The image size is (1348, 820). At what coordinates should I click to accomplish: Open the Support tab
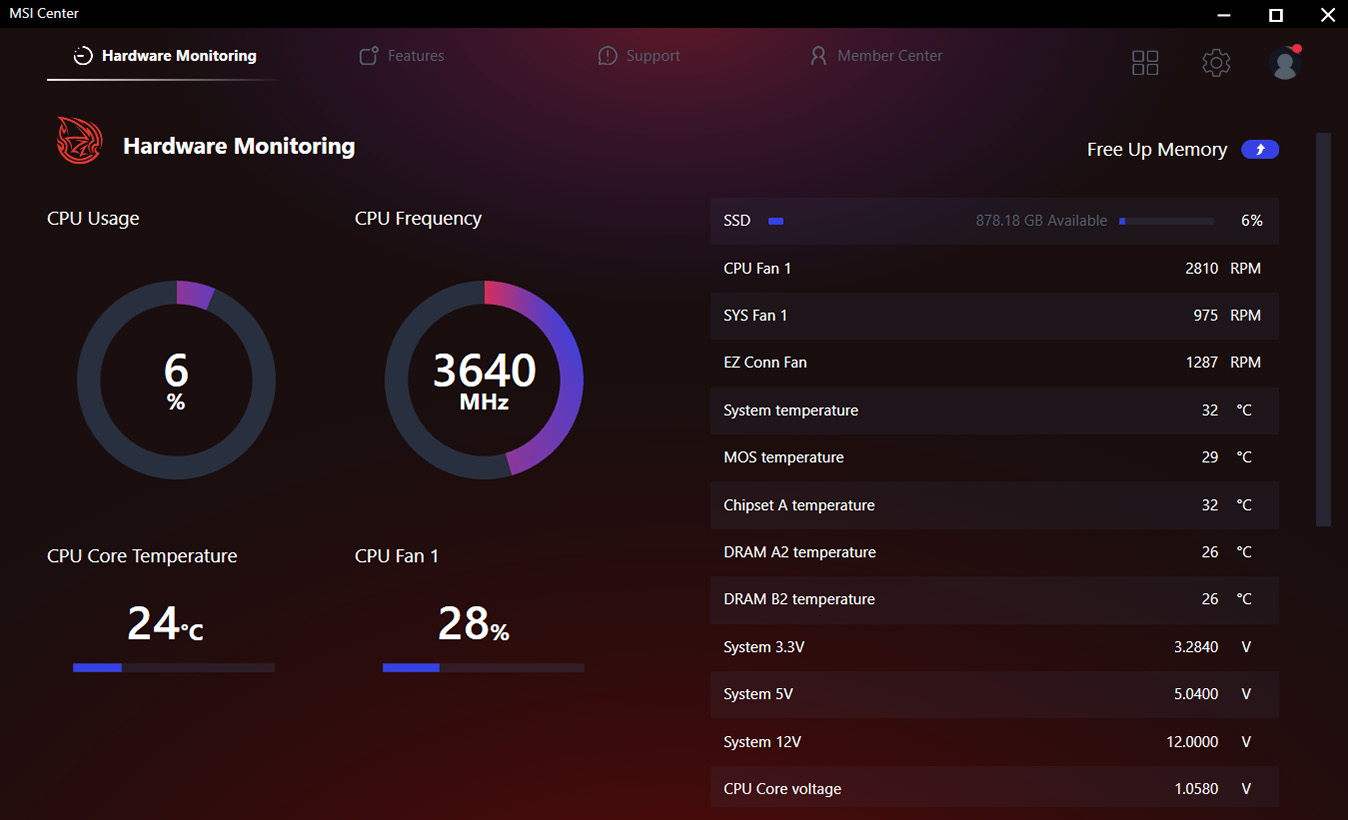click(x=638, y=56)
